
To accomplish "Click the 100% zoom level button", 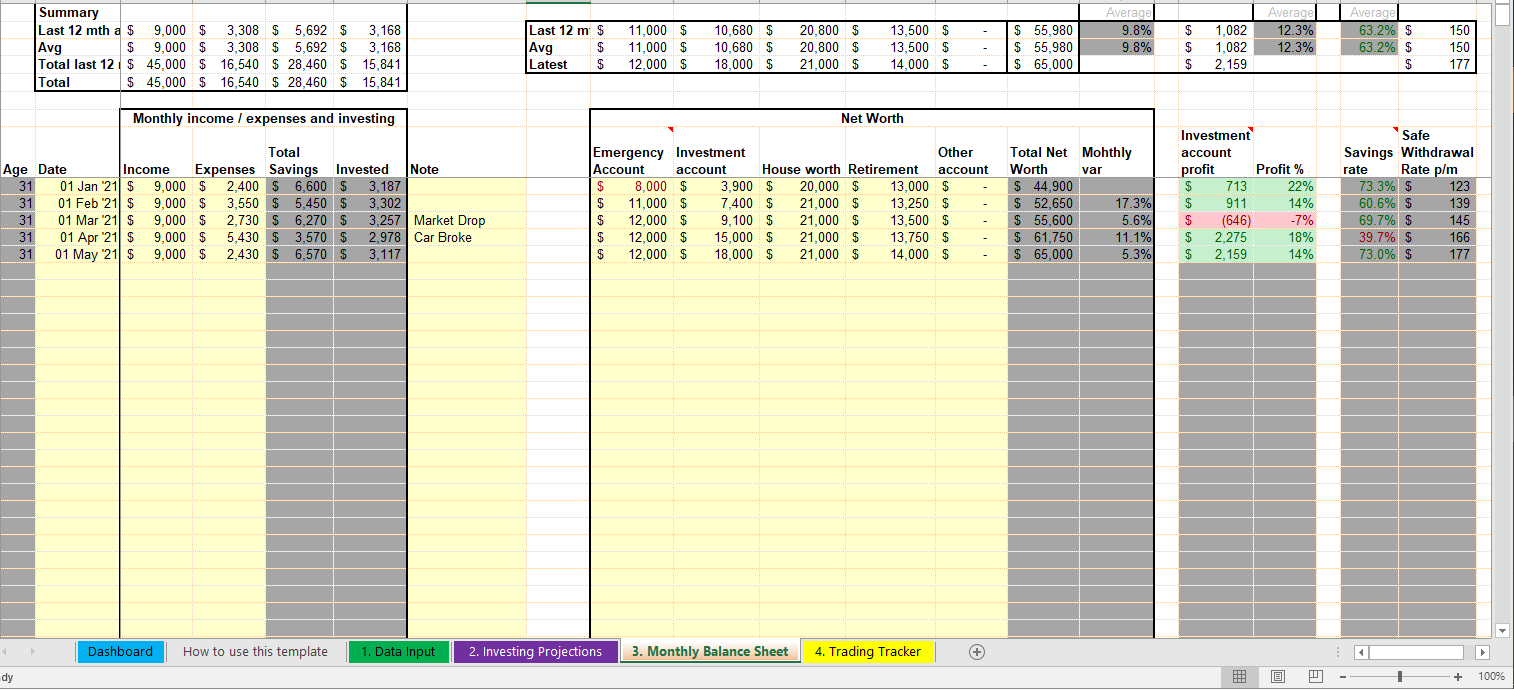I will [1490, 677].
